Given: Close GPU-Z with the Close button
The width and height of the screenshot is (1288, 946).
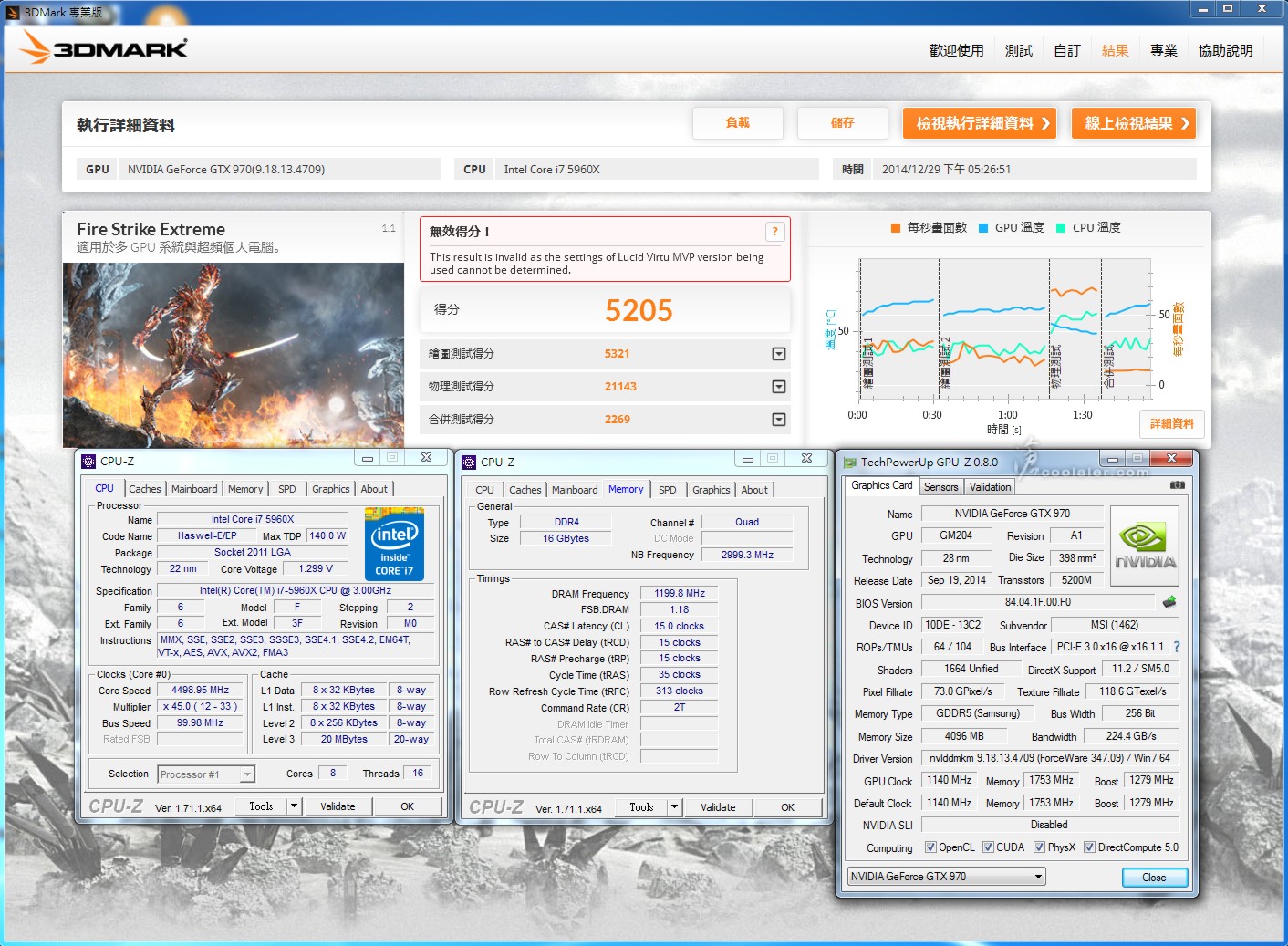Looking at the screenshot, I should click(x=1154, y=878).
